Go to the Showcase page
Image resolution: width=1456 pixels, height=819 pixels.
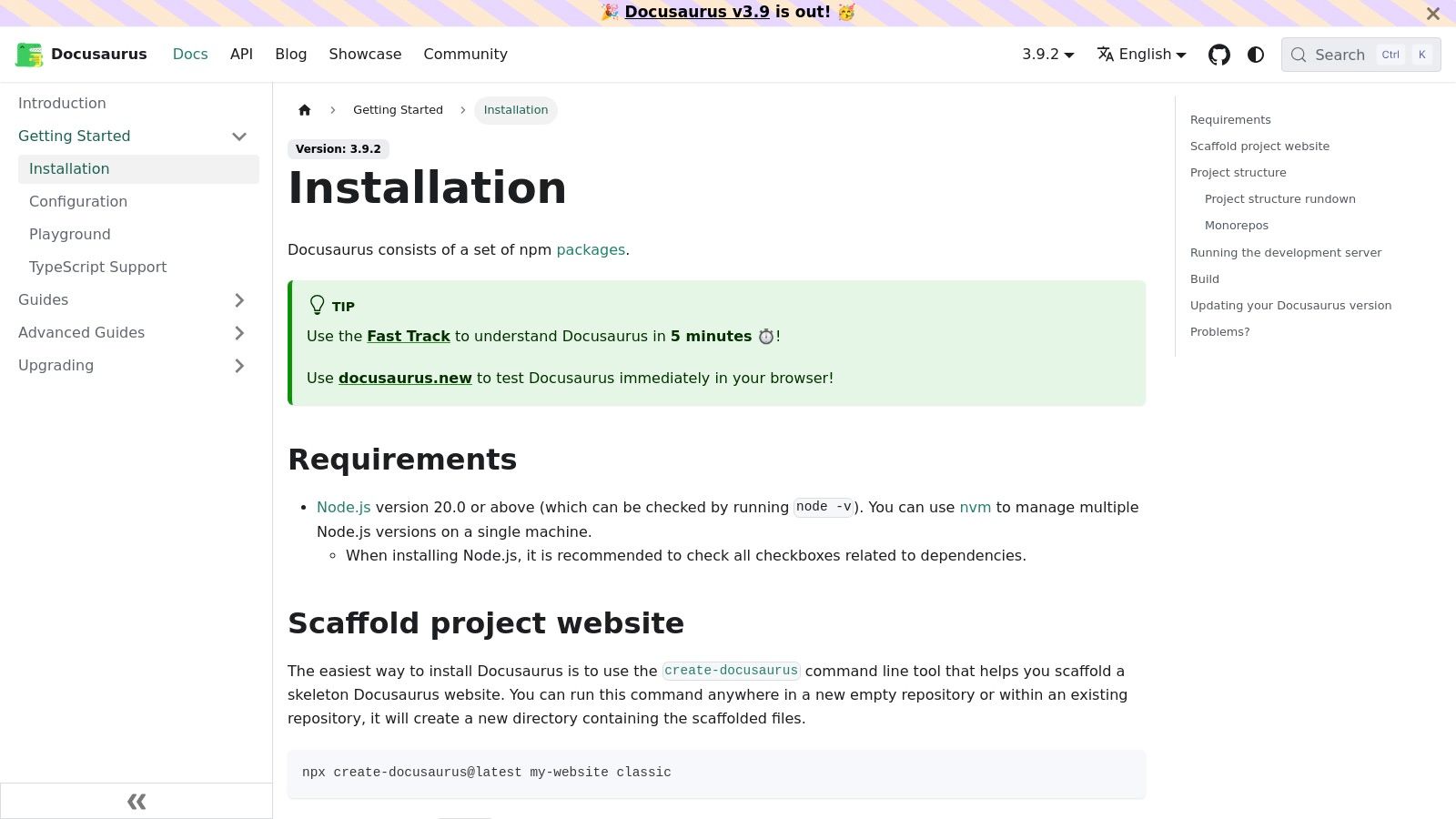pyautogui.click(x=365, y=55)
